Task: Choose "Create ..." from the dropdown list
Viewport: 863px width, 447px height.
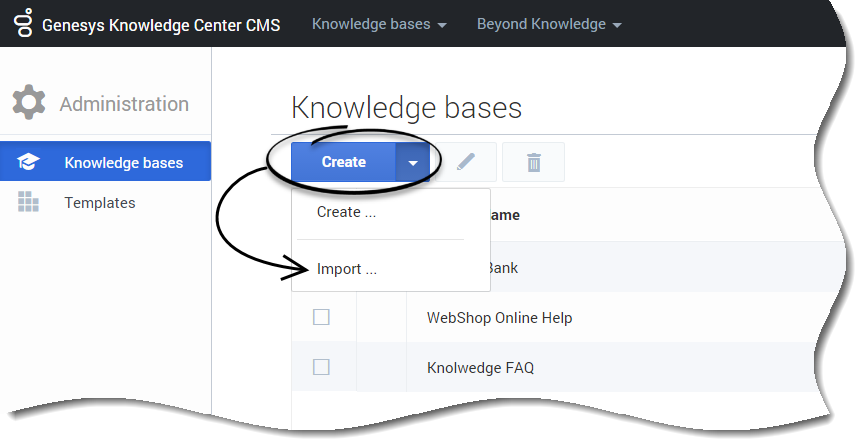Action: coord(346,212)
